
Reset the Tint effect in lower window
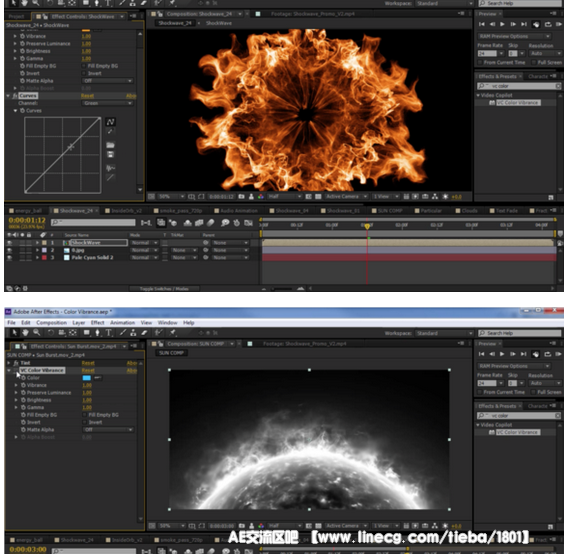coord(88,363)
